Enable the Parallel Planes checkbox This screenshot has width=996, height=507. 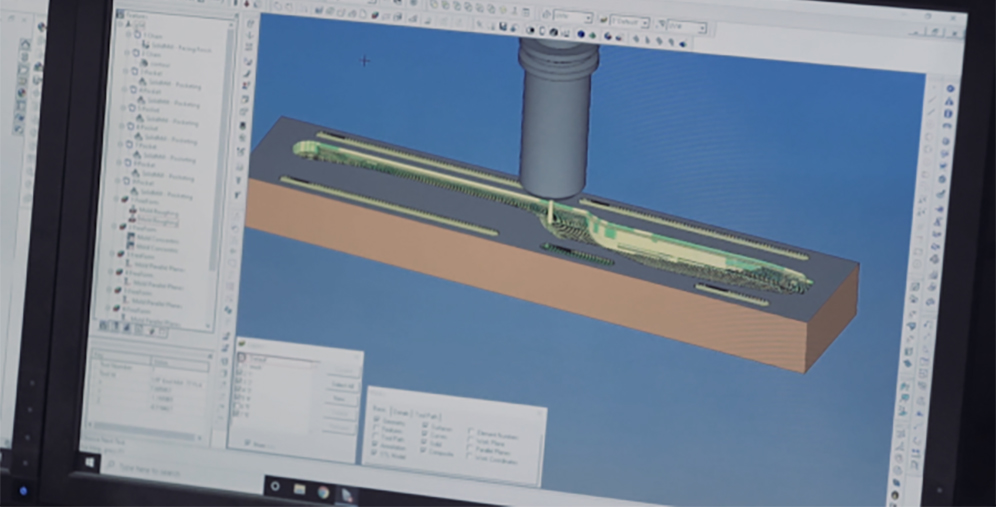470,449
